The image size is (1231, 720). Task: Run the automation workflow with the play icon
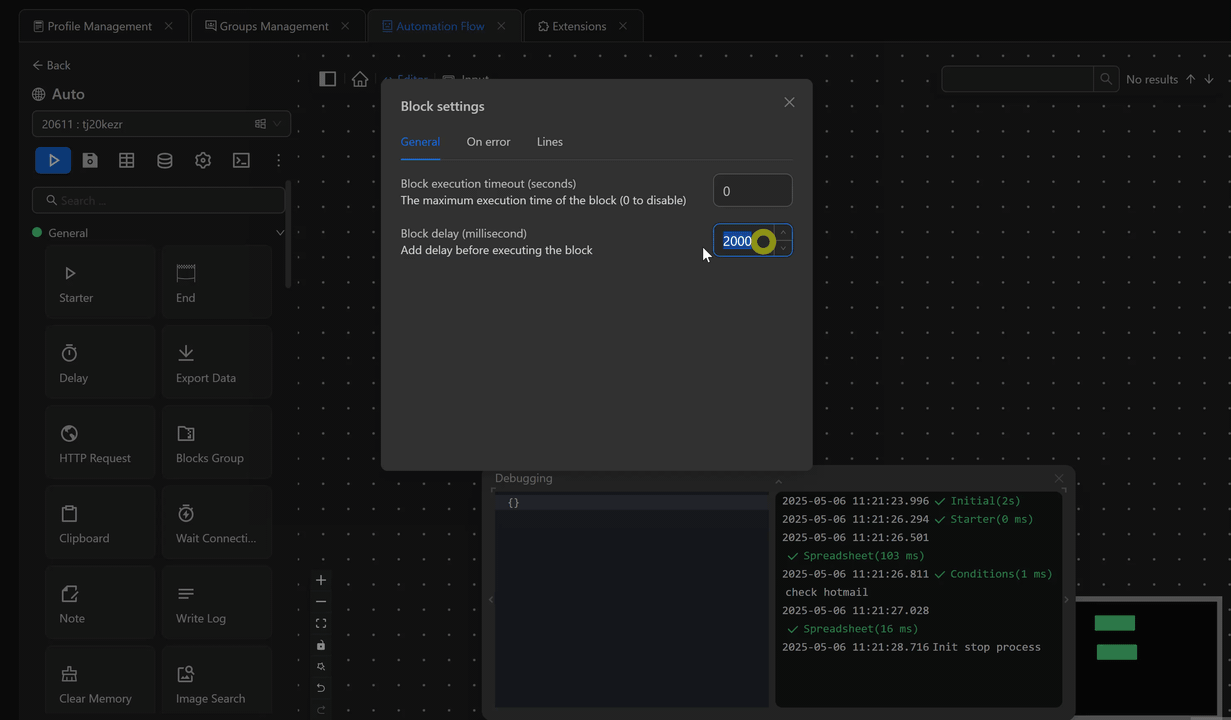coord(53,160)
